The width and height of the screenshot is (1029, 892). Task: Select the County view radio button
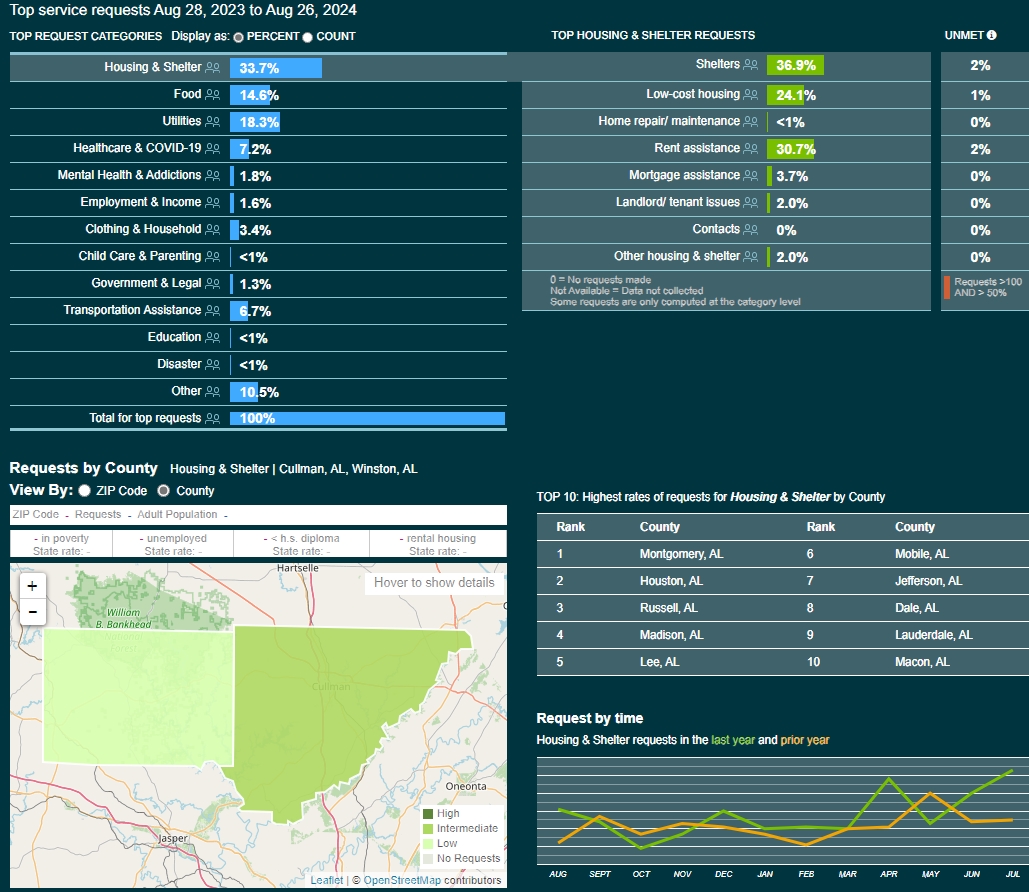tap(164, 491)
